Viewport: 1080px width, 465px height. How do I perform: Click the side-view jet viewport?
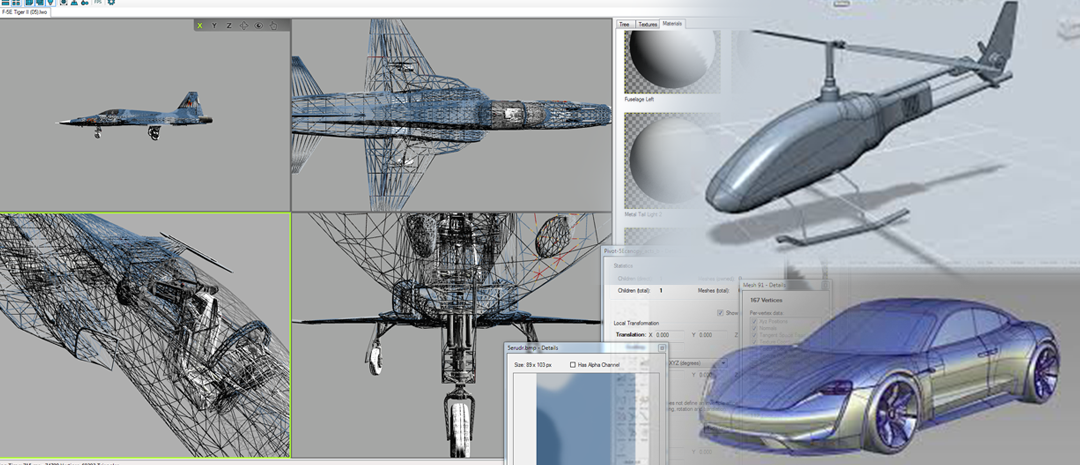[x=145, y=114]
